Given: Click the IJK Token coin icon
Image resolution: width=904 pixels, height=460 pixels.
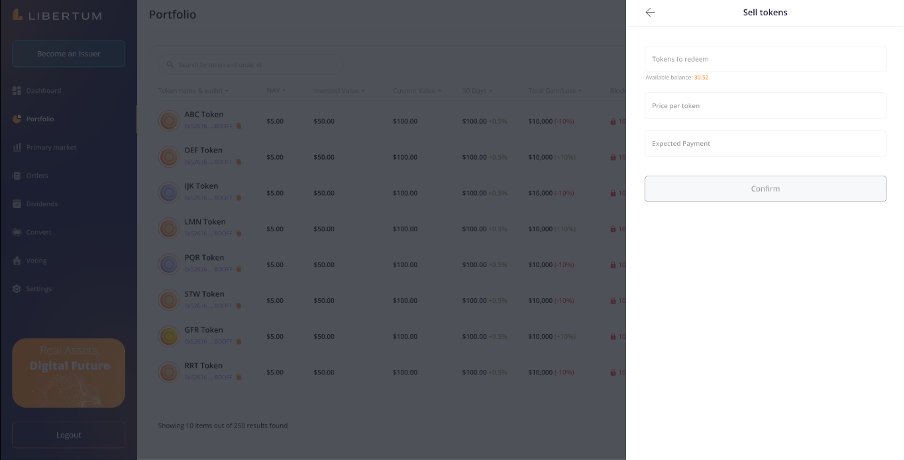Looking at the screenshot, I should (169, 191).
